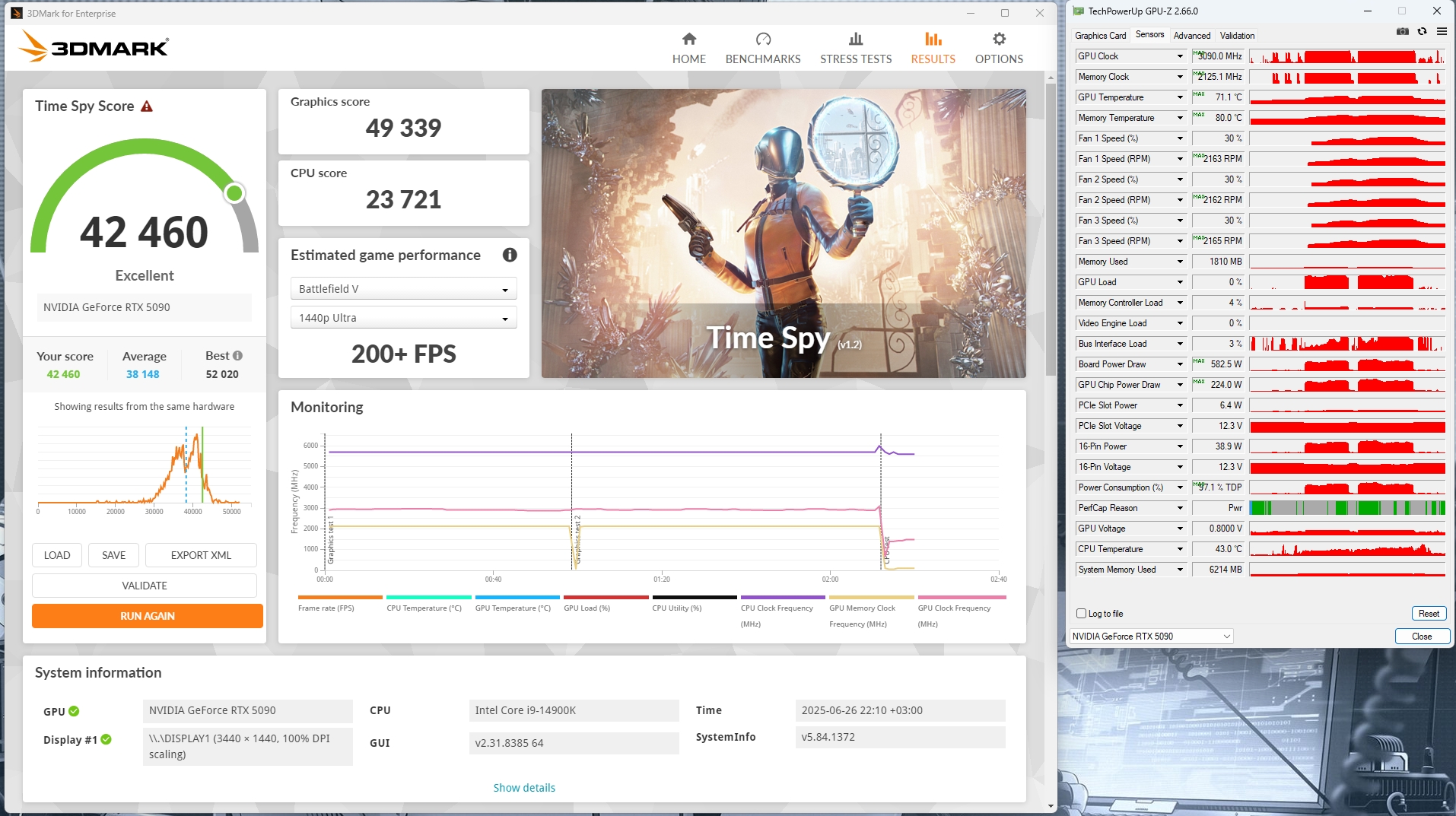The width and height of the screenshot is (1456, 816).
Task: Click the SAVE button
Action: tap(114, 556)
